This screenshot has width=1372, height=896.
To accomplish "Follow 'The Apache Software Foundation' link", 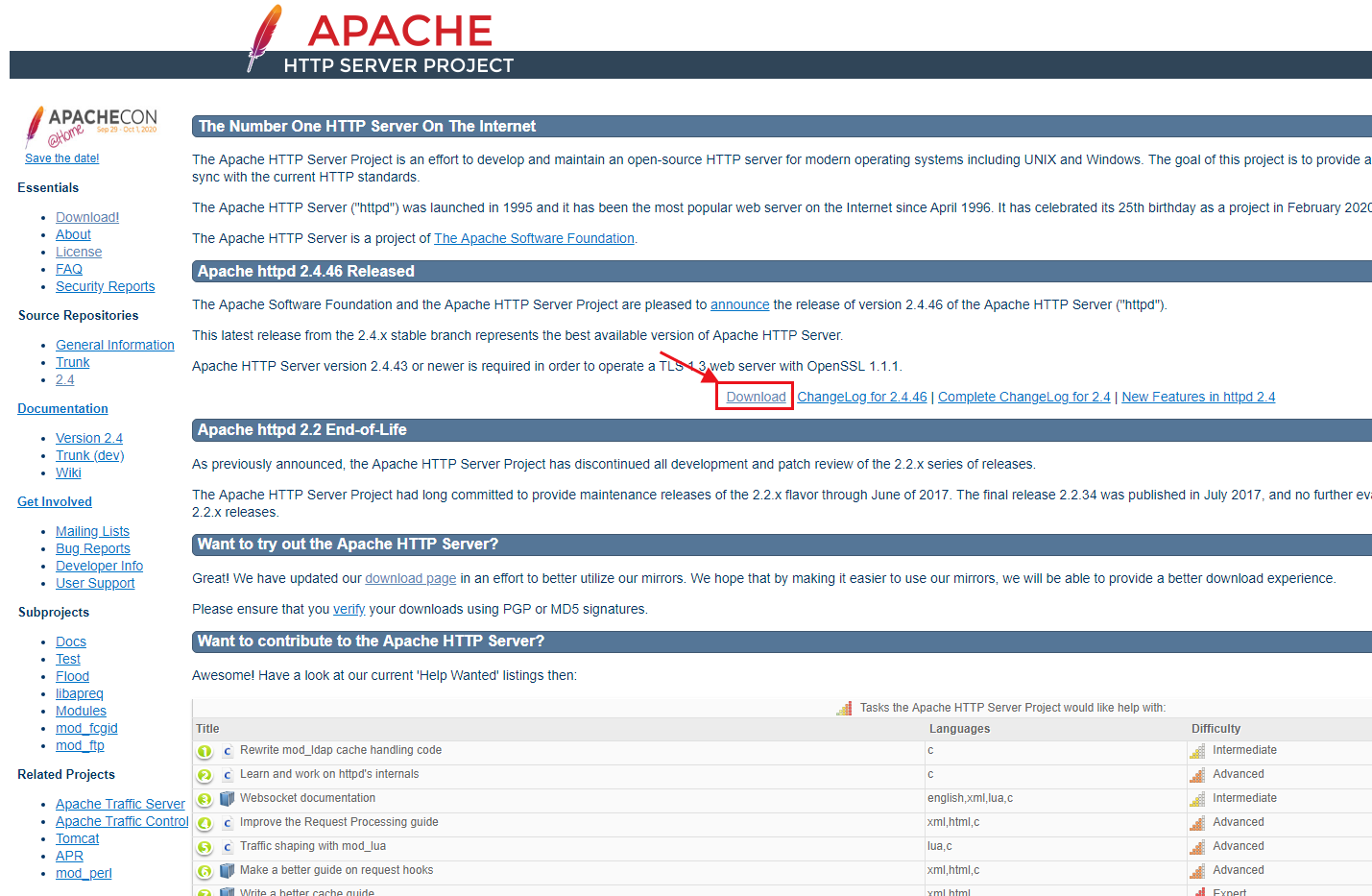I will click(x=534, y=238).
